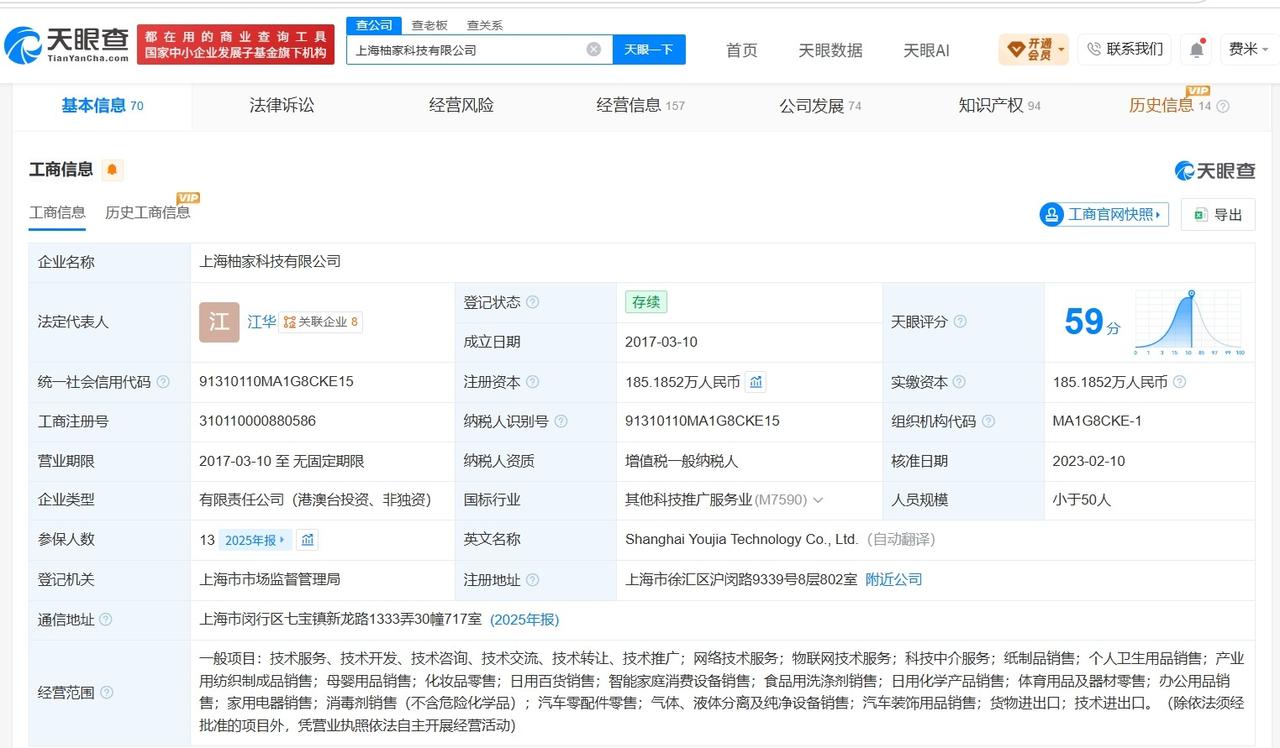Click the orange bell icon beside 工商信息
The height and width of the screenshot is (748, 1280).
coord(112,170)
